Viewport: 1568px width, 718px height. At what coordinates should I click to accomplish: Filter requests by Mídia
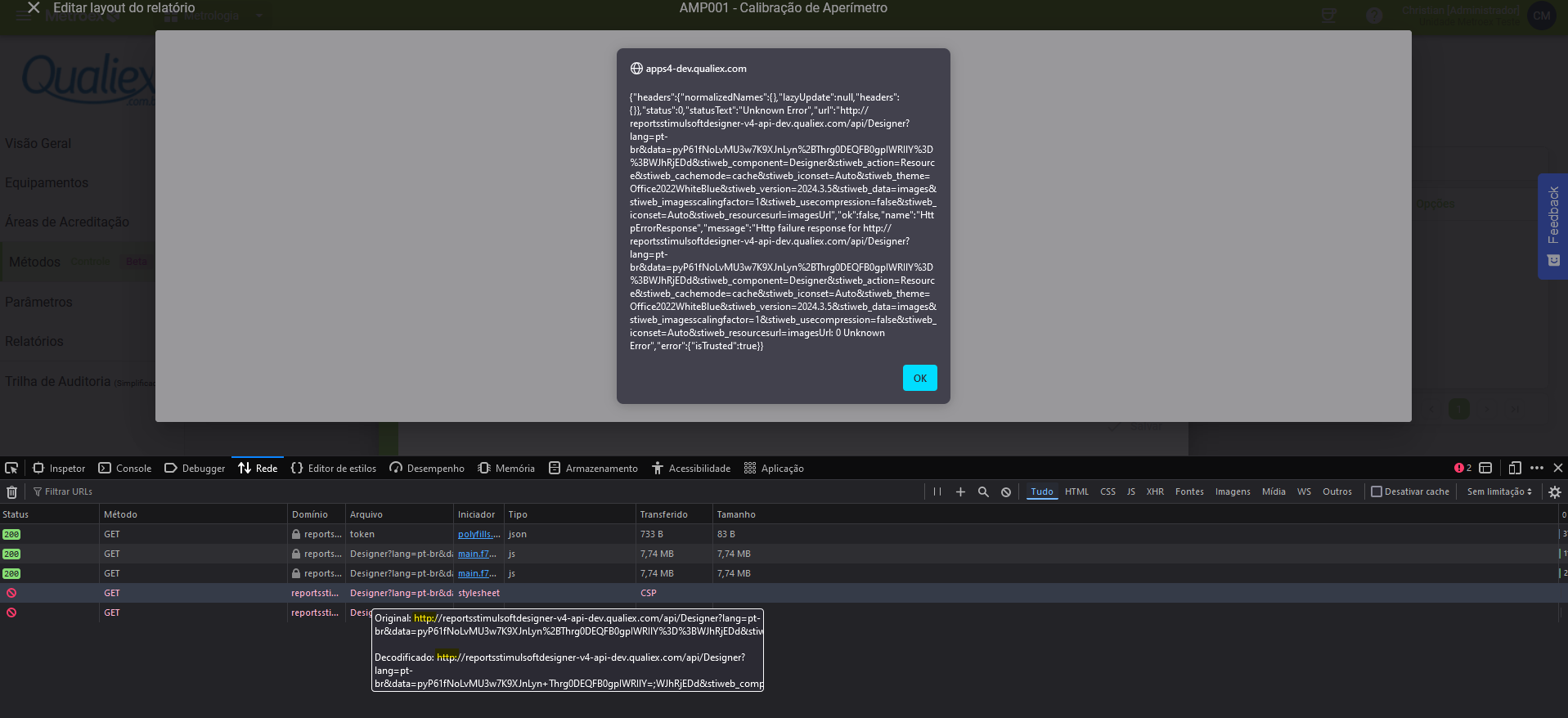click(x=1274, y=491)
